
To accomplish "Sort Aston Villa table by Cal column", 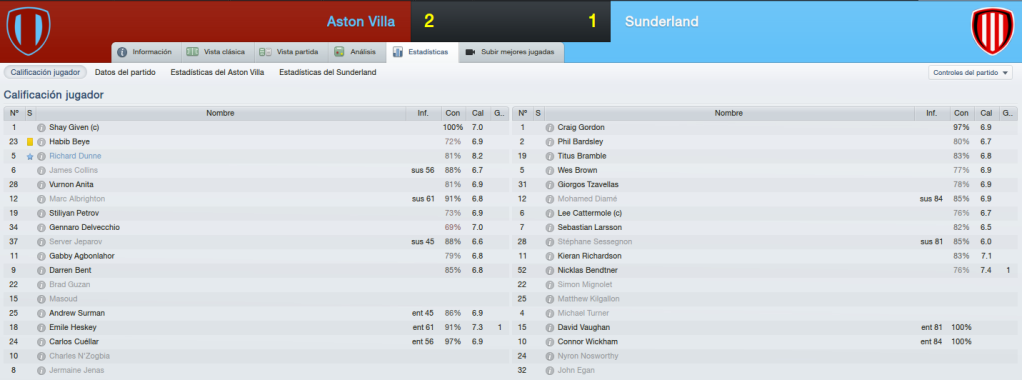I will coord(477,113).
